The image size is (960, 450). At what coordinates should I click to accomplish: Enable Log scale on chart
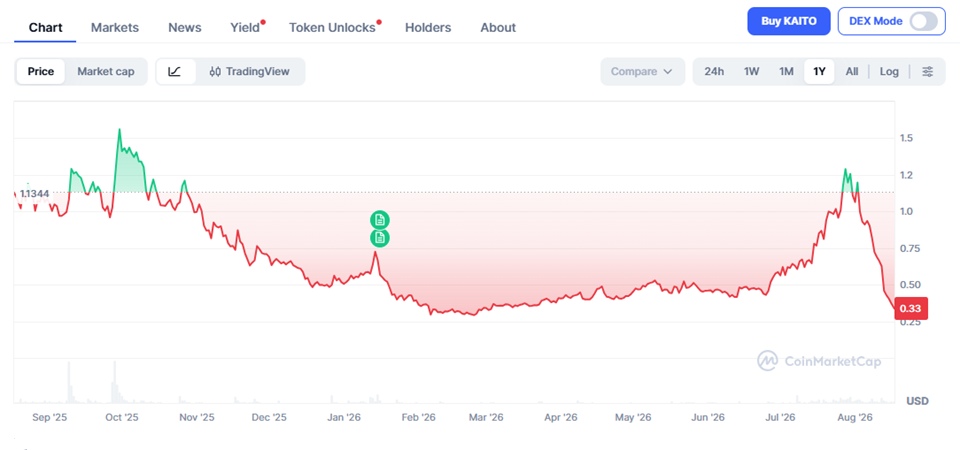pos(889,72)
